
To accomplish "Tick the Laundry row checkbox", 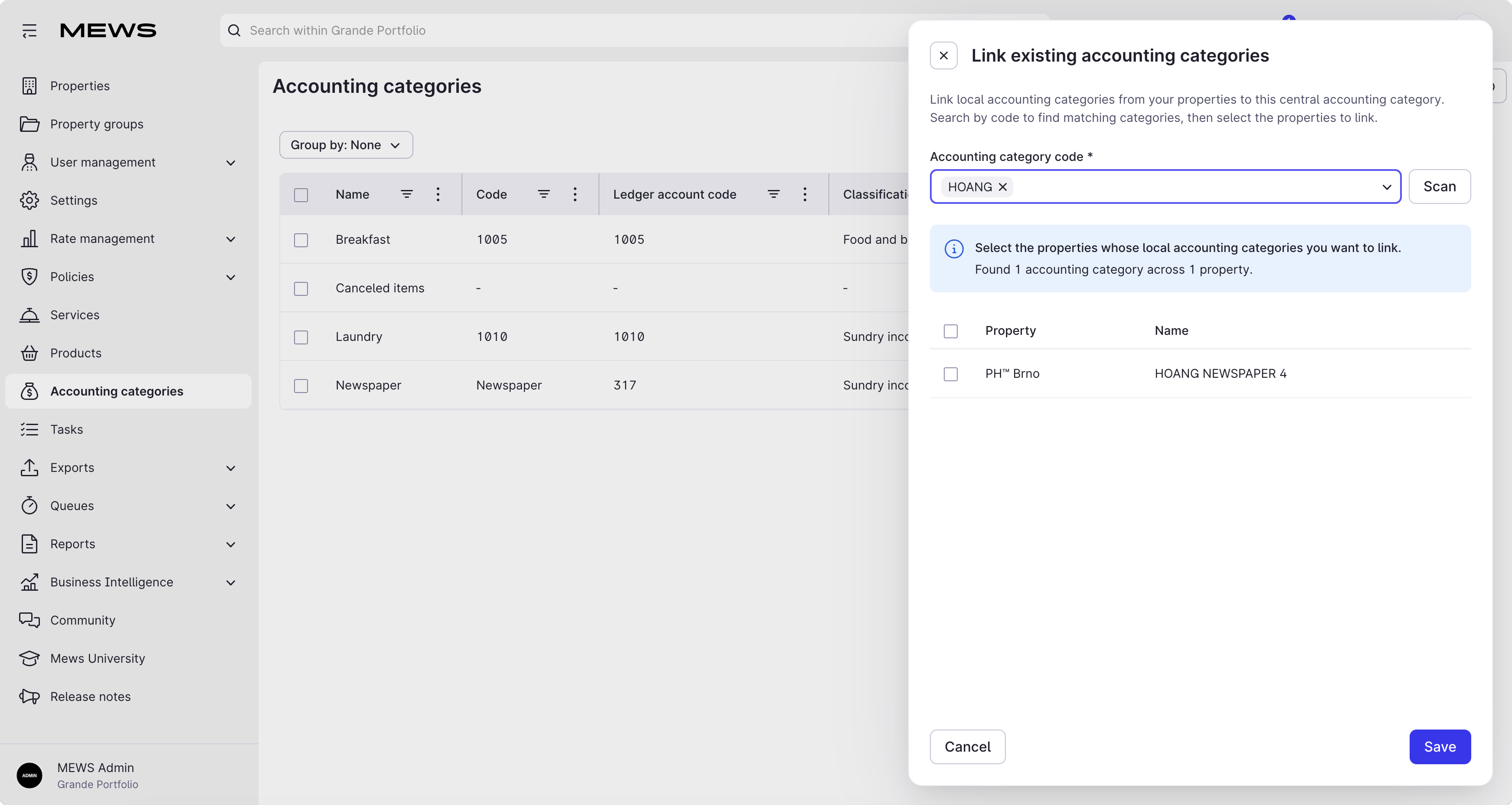I will [x=301, y=337].
